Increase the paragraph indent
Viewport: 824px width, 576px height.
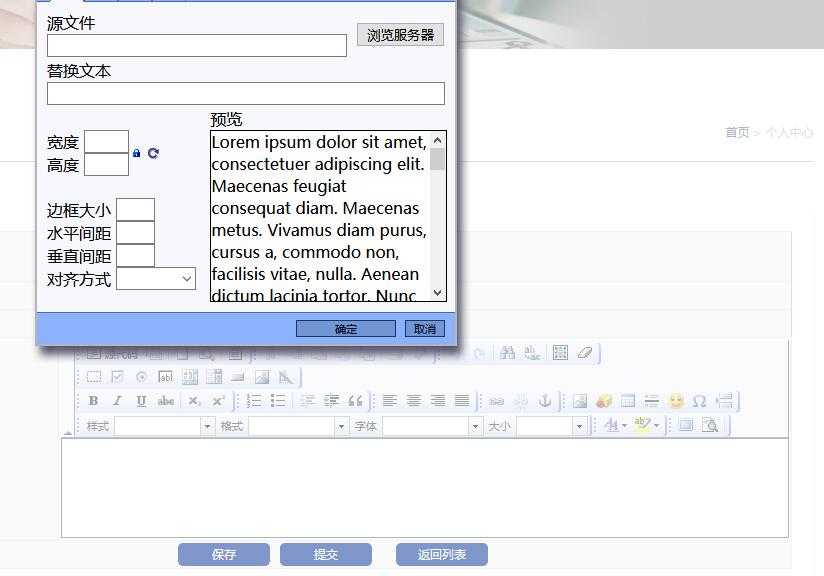(331, 401)
